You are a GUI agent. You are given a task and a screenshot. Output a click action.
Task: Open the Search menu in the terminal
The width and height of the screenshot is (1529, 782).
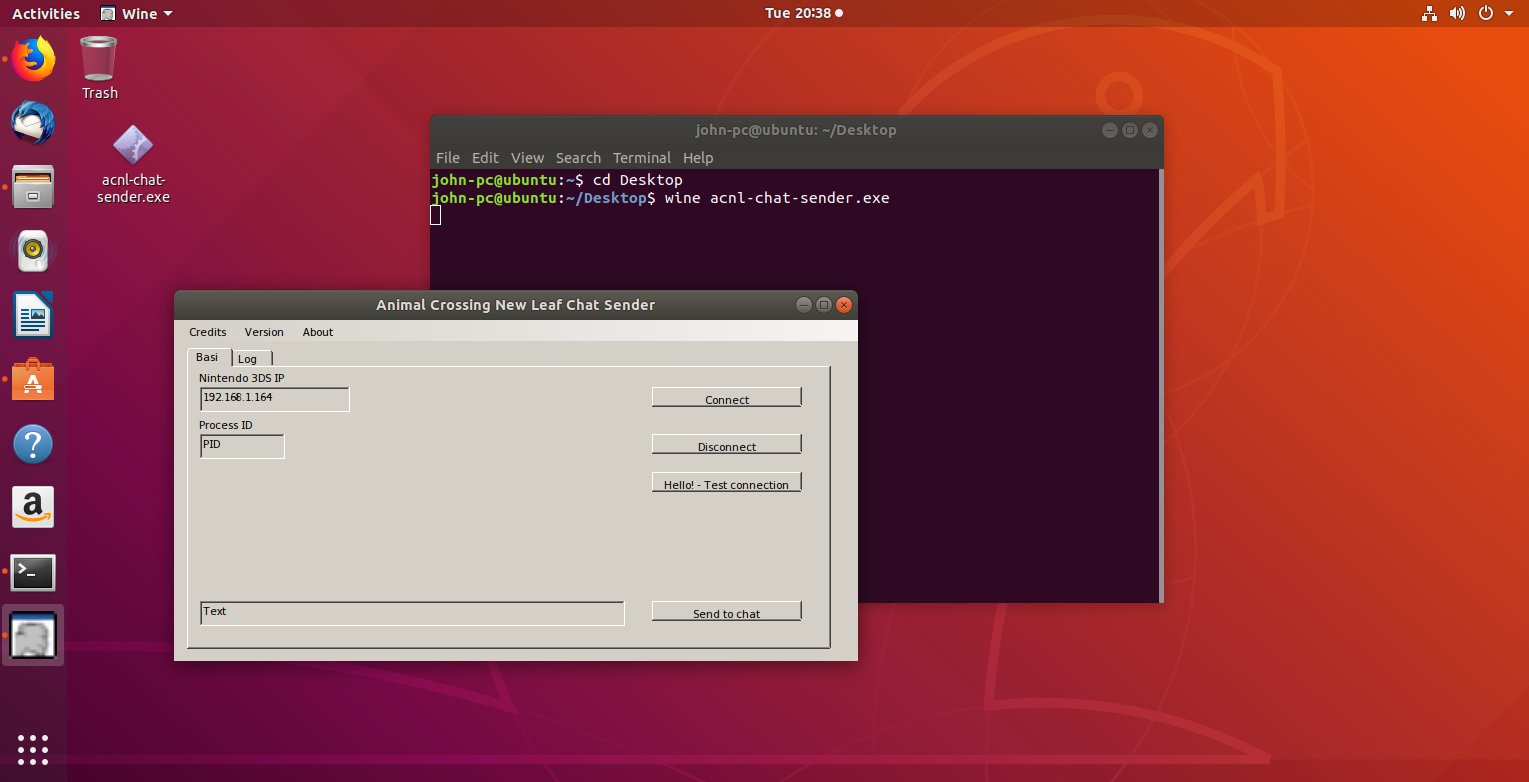578,158
